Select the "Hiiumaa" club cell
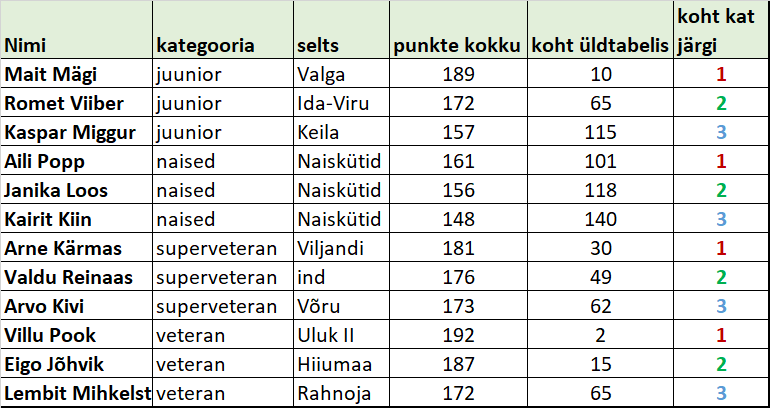This screenshot has width=770, height=408. click(x=331, y=364)
